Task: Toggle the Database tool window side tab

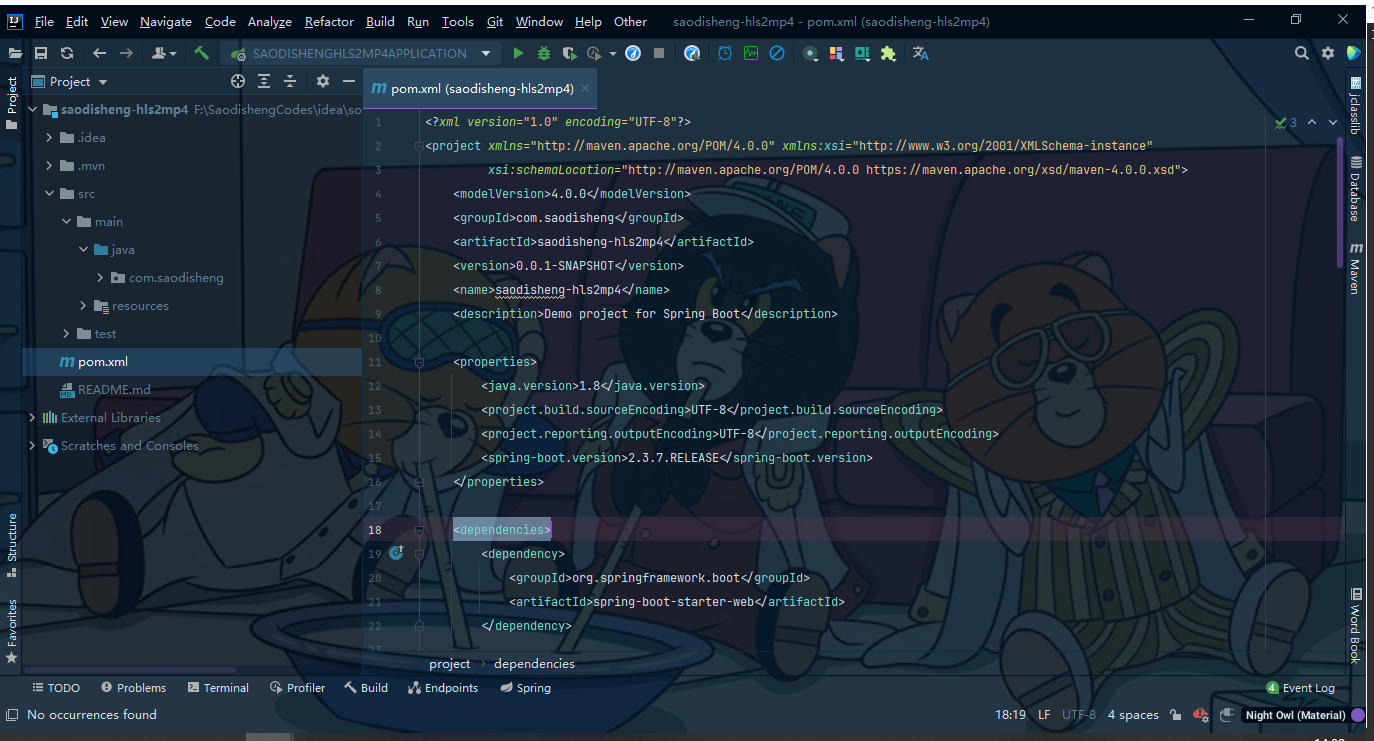Action: point(1356,188)
